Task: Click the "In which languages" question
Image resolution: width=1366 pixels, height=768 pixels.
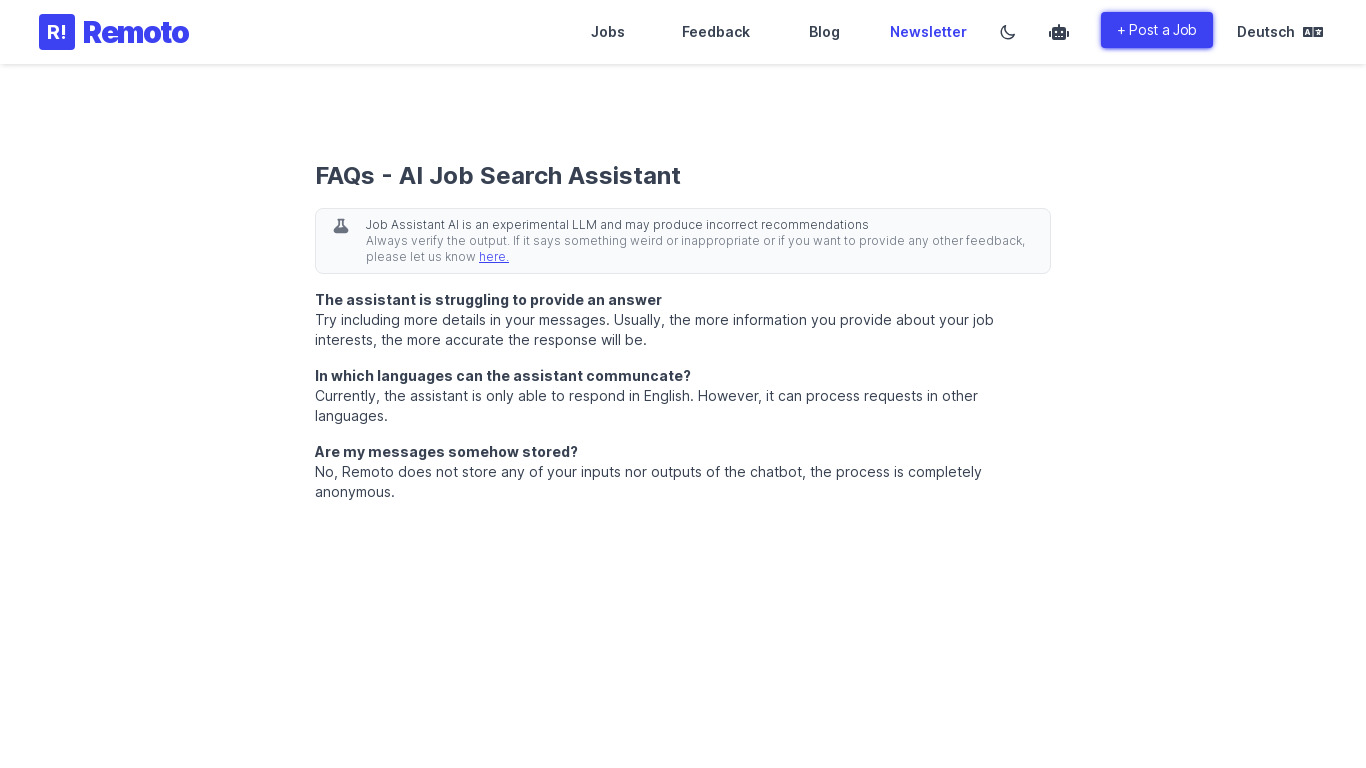Action: tap(502, 376)
